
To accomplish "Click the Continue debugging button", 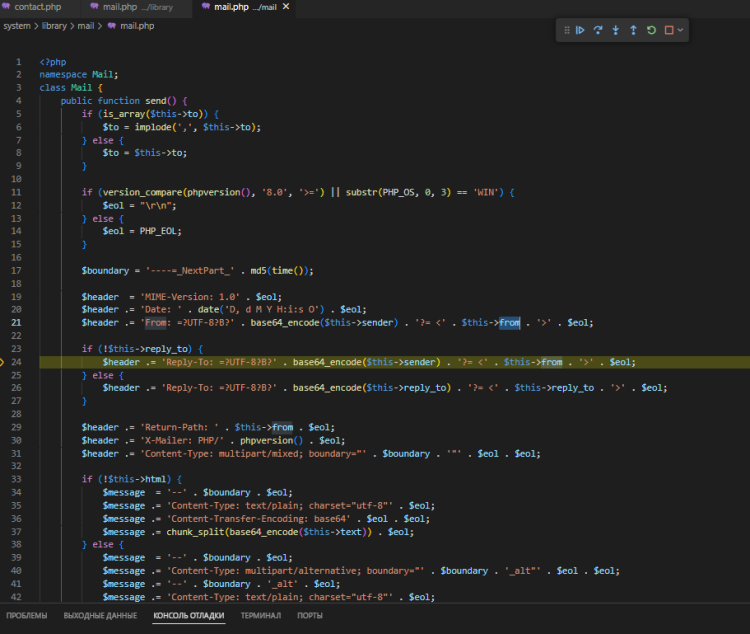I will pos(580,31).
